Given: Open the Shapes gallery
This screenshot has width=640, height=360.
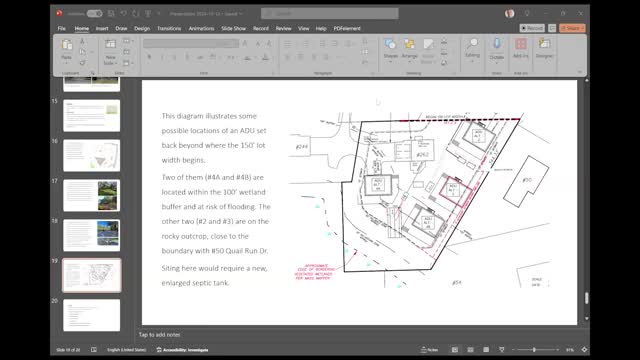Looking at the screenshot, I should pyautogui.click(x=390, y=50).
